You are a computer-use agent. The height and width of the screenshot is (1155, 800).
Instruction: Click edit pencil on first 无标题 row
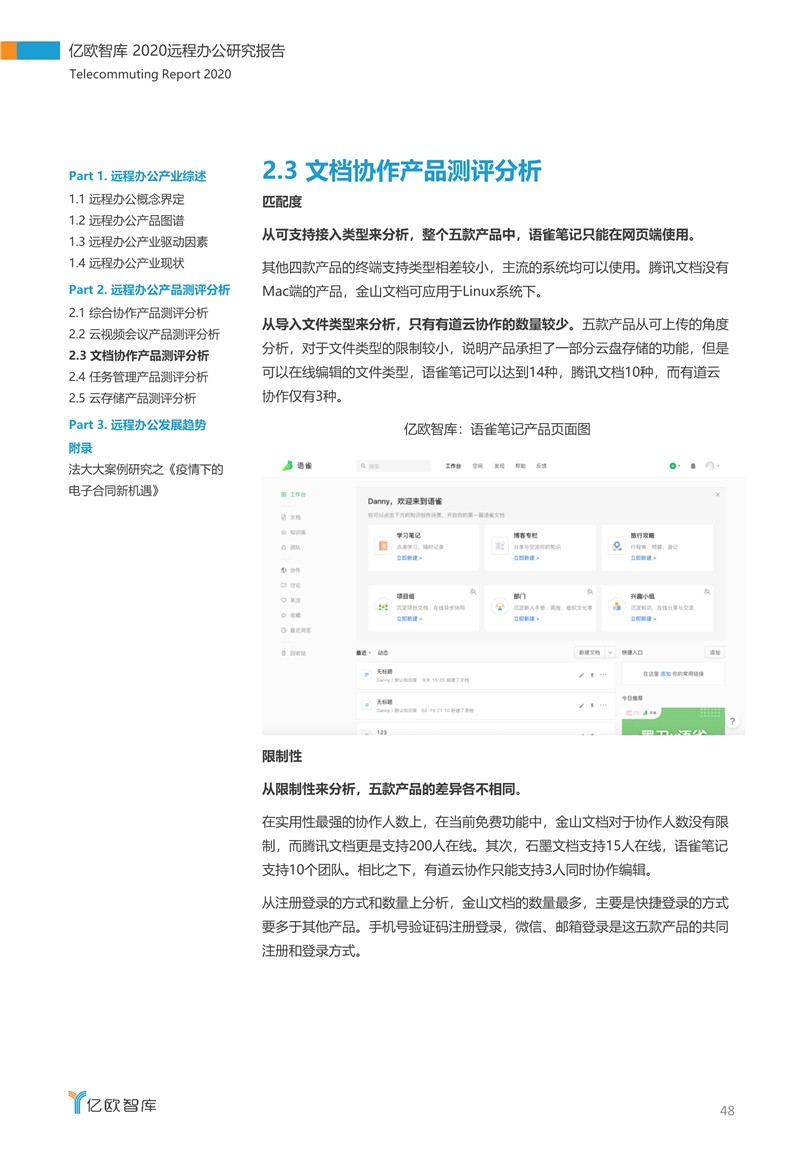pos(581,675)
